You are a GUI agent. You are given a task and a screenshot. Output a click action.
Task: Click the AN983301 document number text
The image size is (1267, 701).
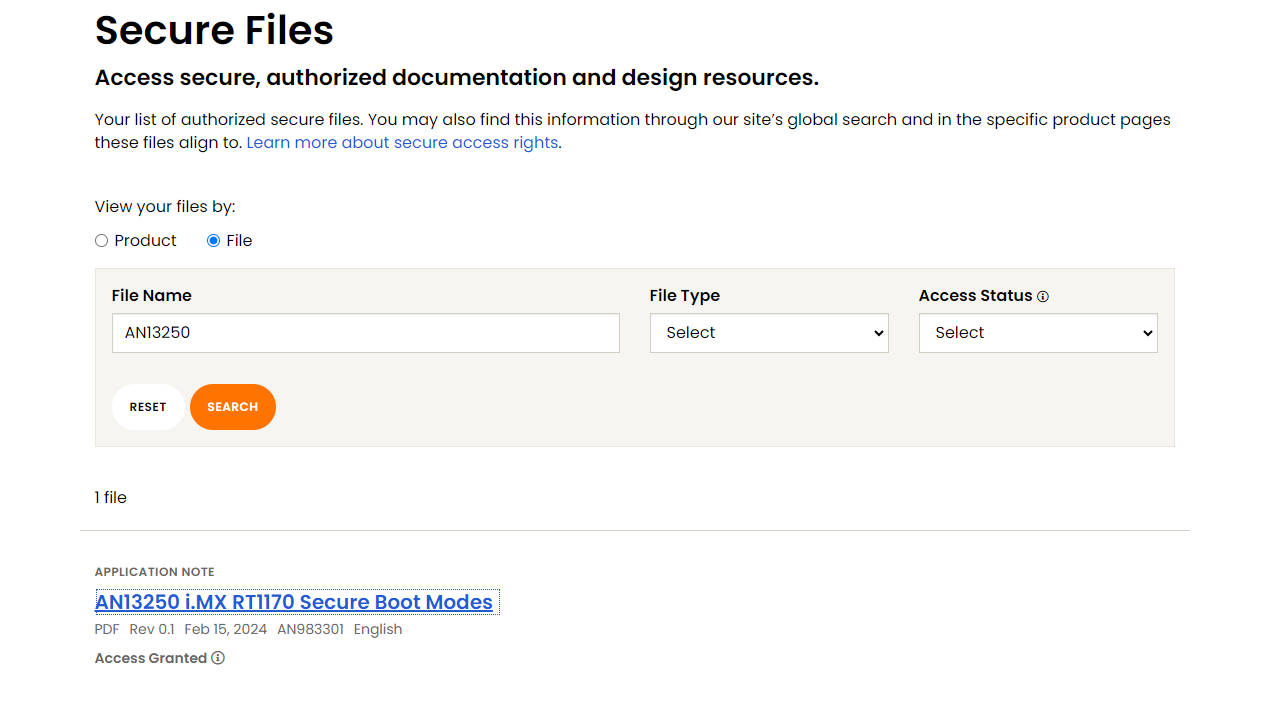310,630
